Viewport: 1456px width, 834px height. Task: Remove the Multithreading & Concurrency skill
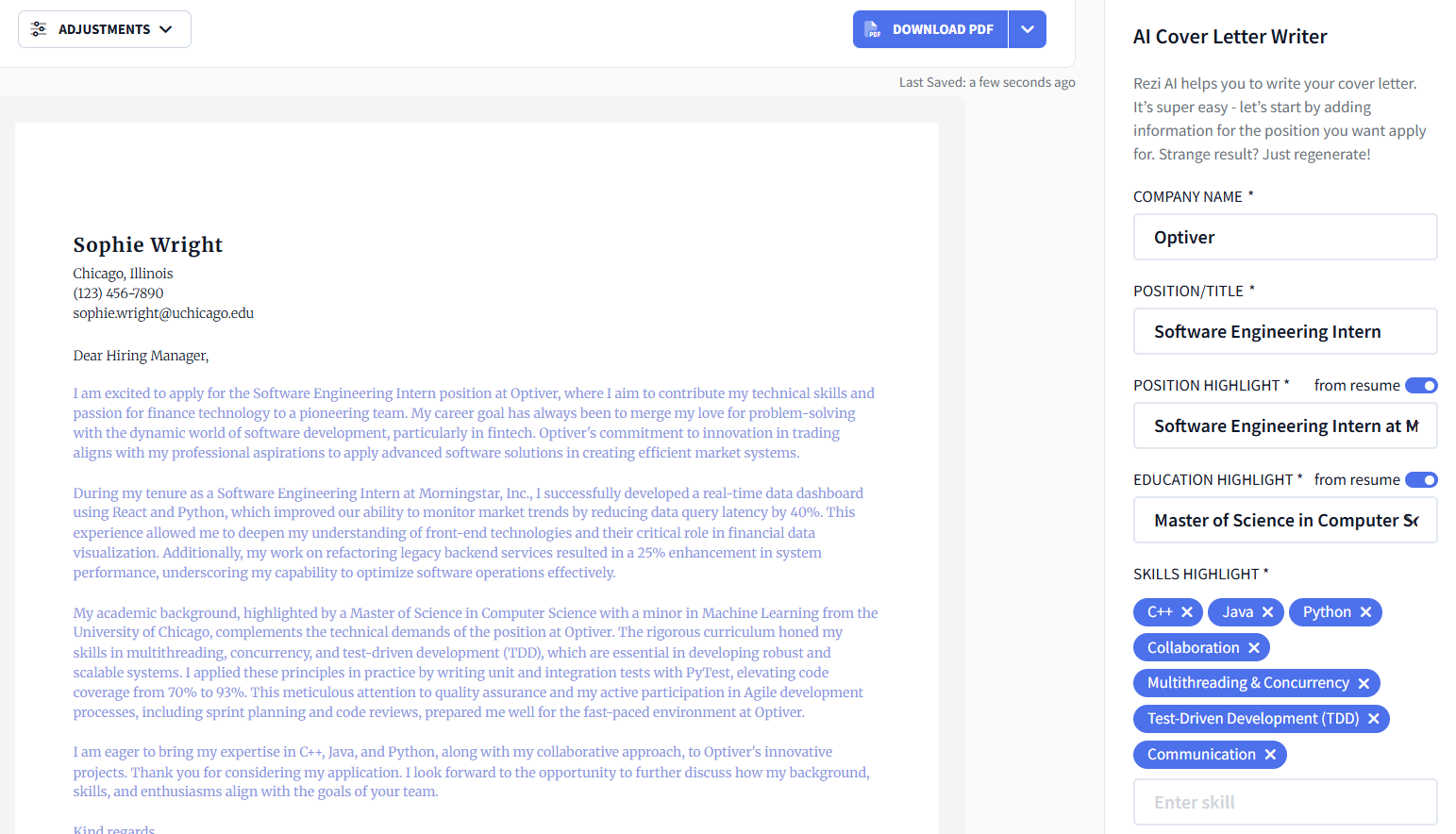[1364, 682]
